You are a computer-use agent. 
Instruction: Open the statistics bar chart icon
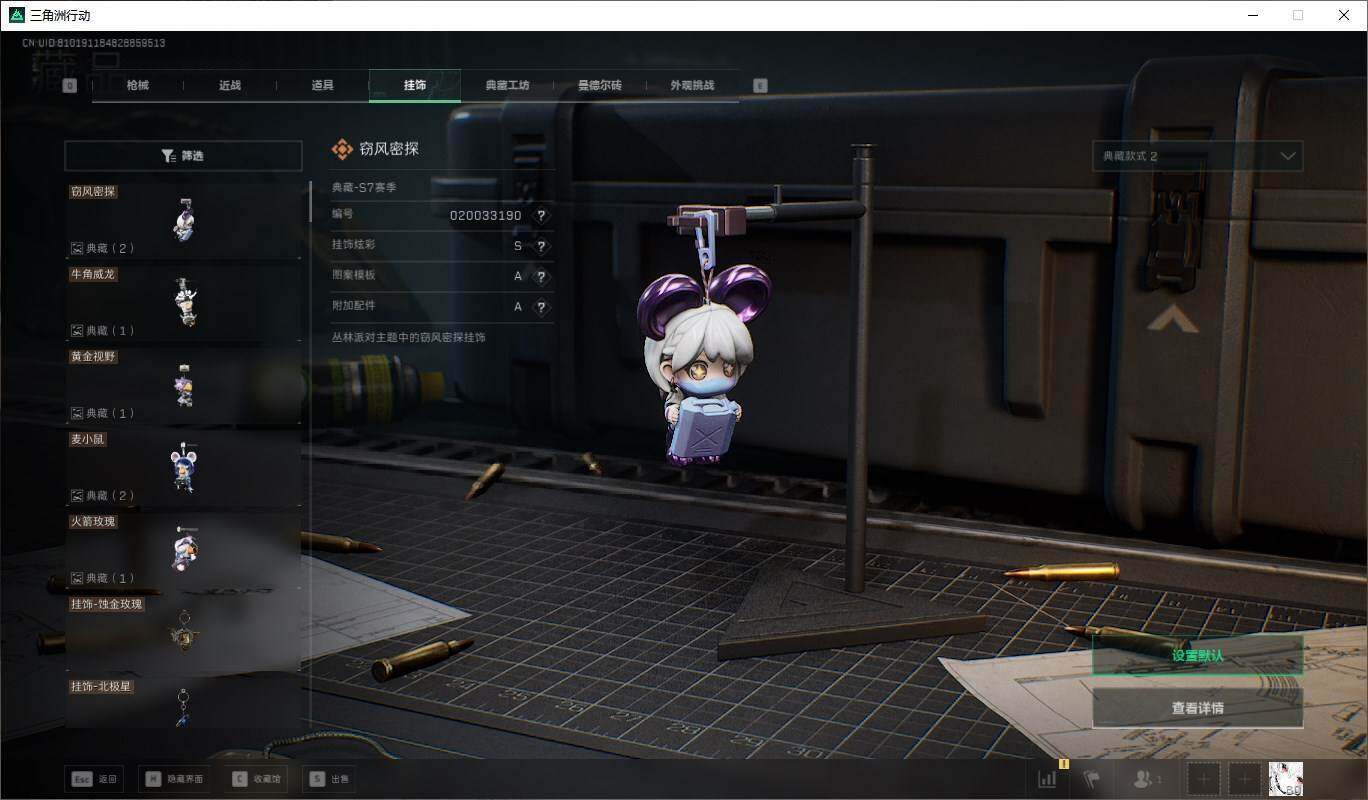point(1047,779)
